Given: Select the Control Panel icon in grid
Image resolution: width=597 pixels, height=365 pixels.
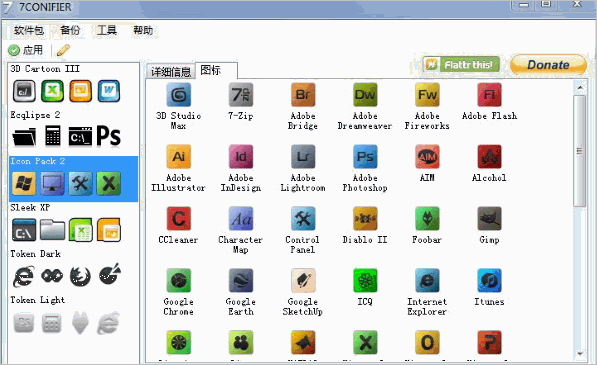Looking at the screenshot, I should click(x=303, y=218).
